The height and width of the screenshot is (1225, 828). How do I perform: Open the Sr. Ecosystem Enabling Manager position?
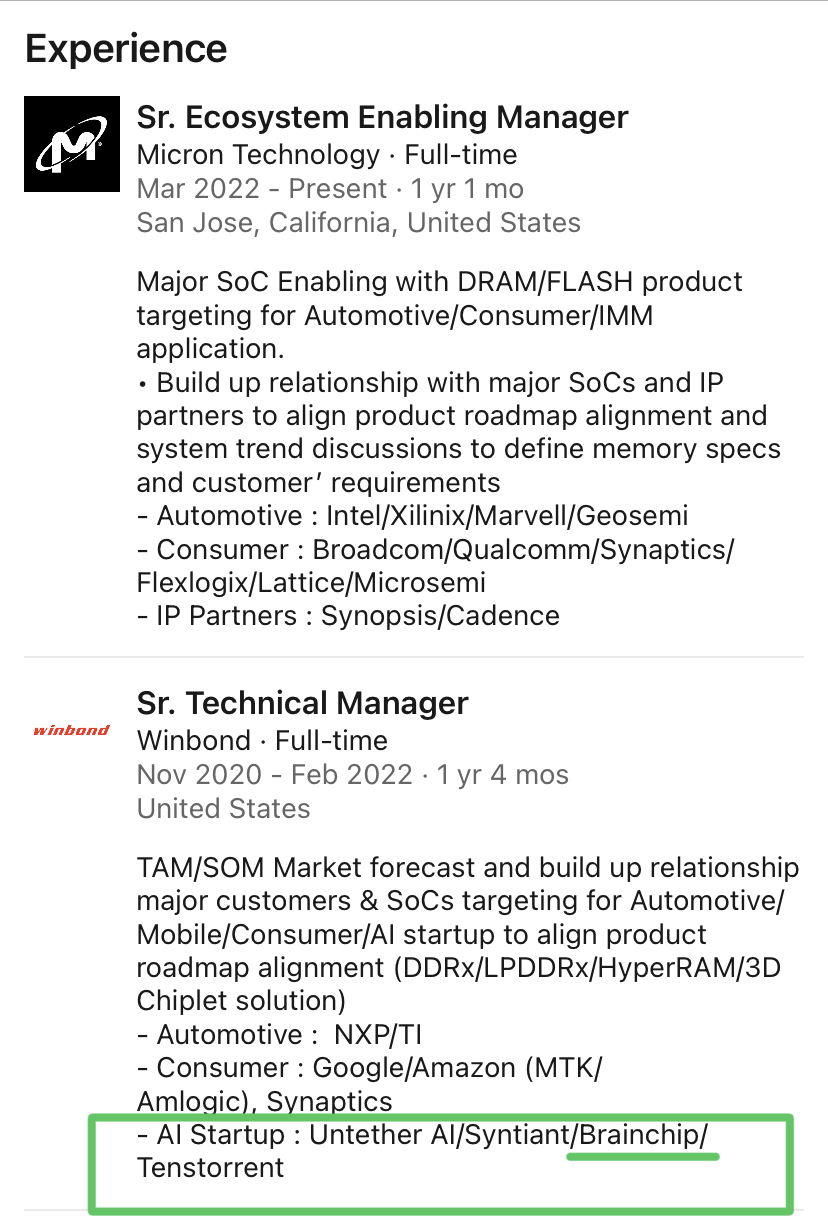[x=383, y=118]
